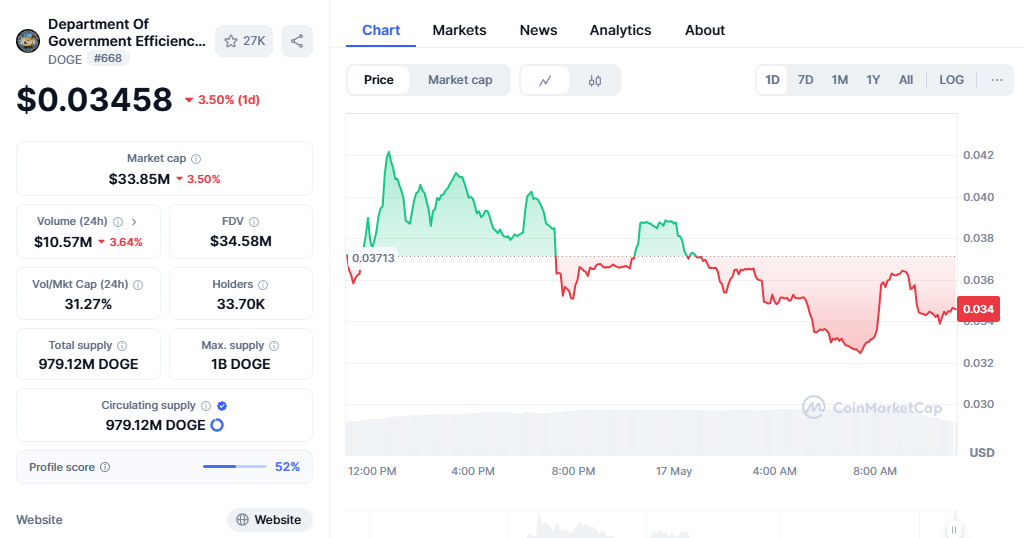The image size is (1024, 538).
Task: Open the Markets tab
Action: click(x=459, y=30)
